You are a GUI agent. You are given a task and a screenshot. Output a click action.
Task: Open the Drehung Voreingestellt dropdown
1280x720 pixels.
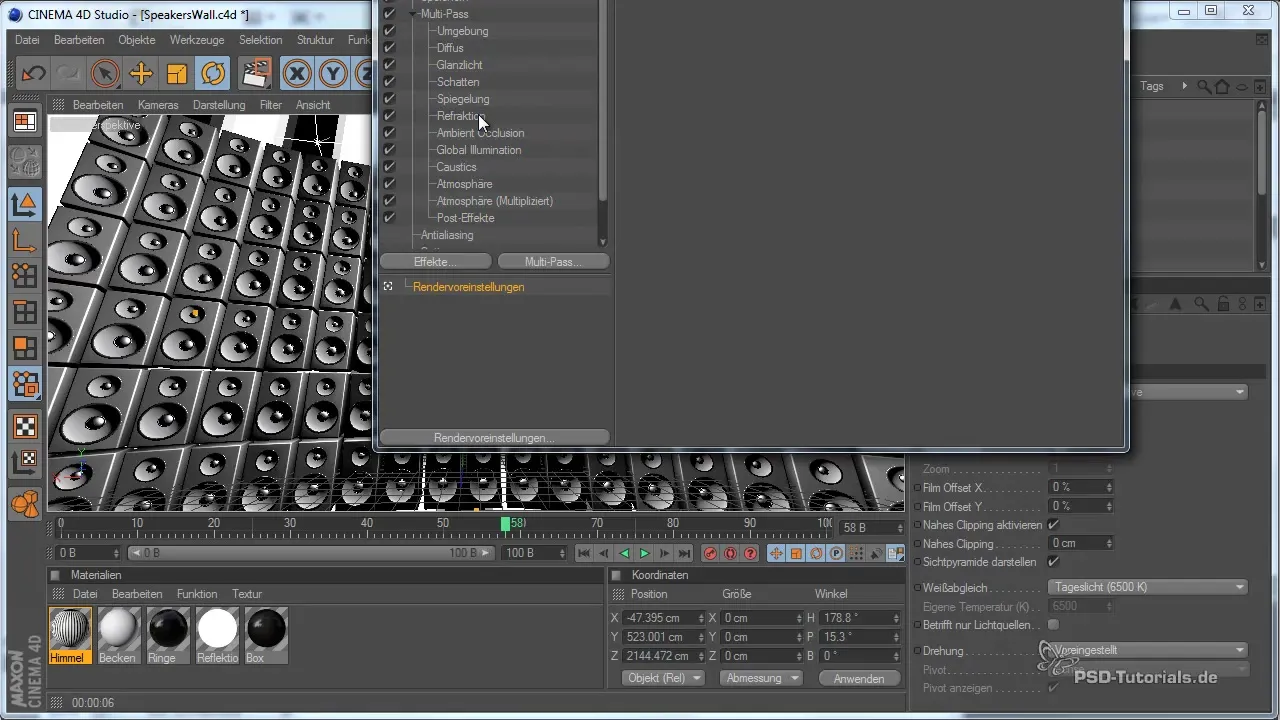click(1147, 650)
